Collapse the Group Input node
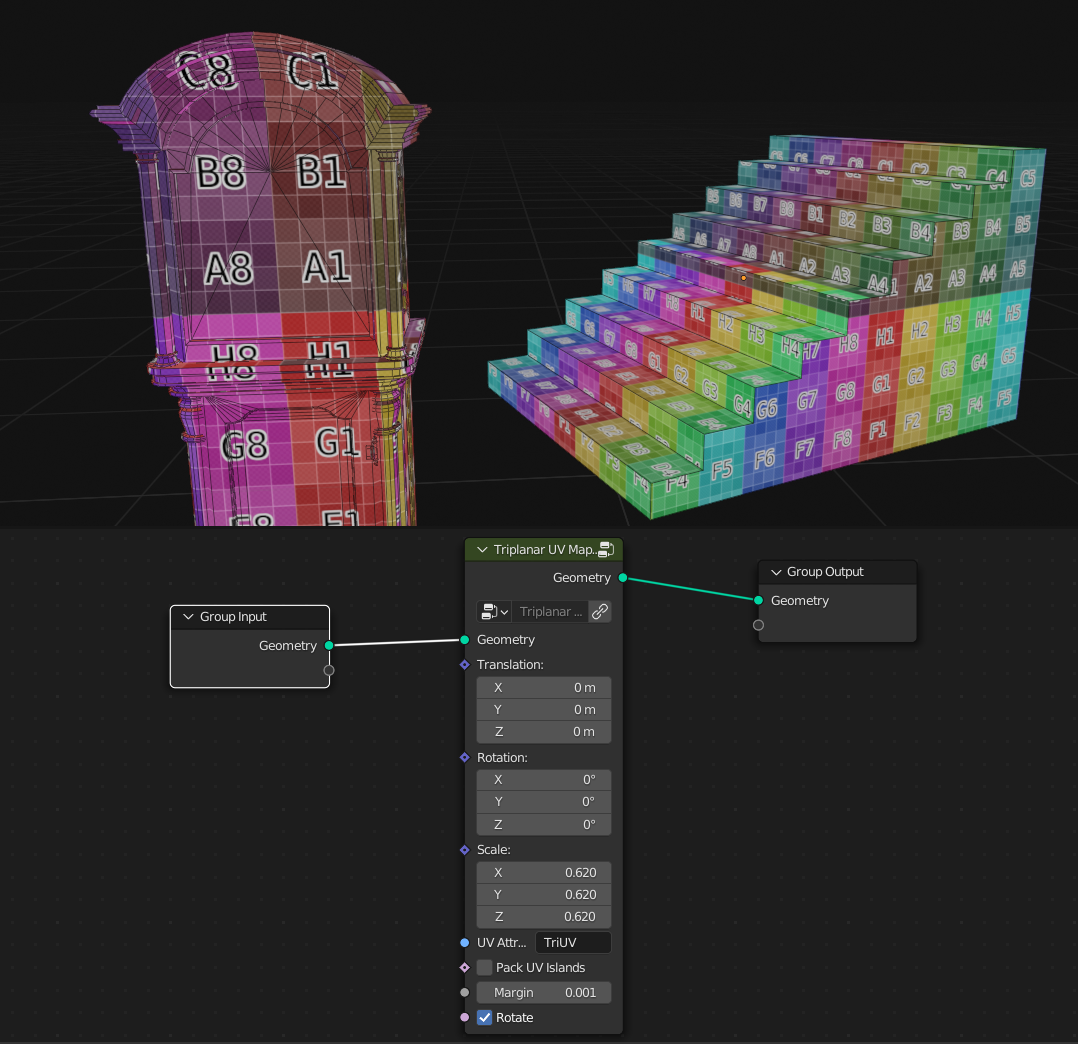Screen dimensions: 1078x1044 click(187, 616)
